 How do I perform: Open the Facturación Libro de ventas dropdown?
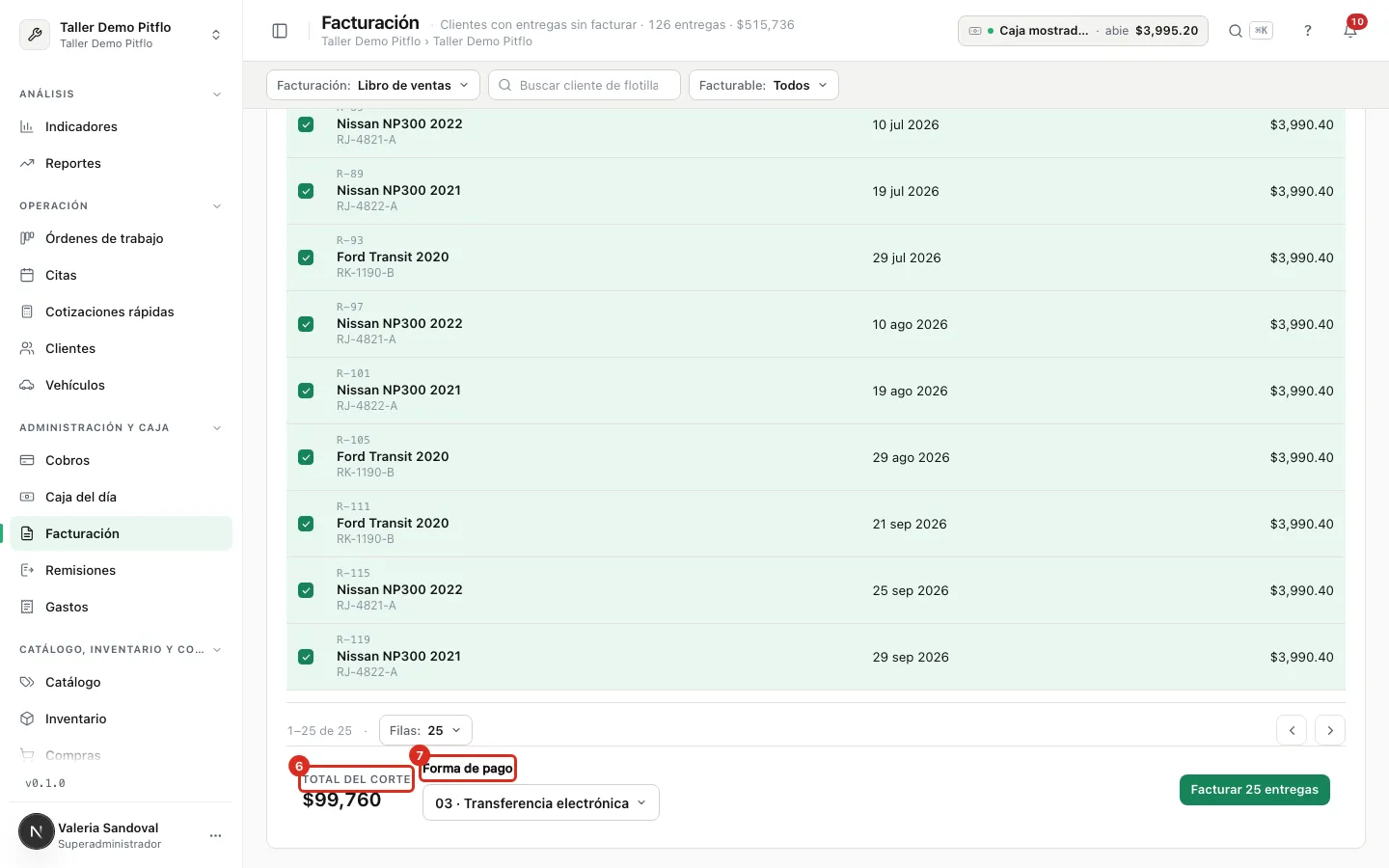[x=373, y=85]
